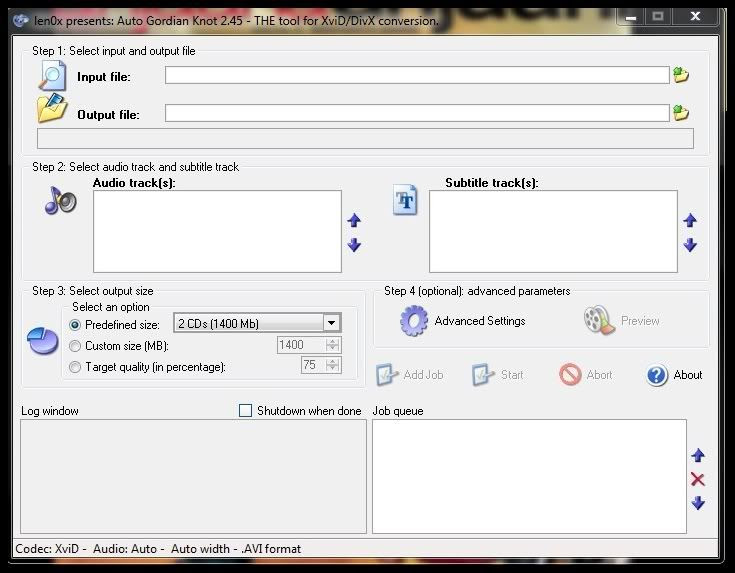This screenshot has width=735, height=573.
Task: Decrease target quality spinner value
Action: (332, 368)
